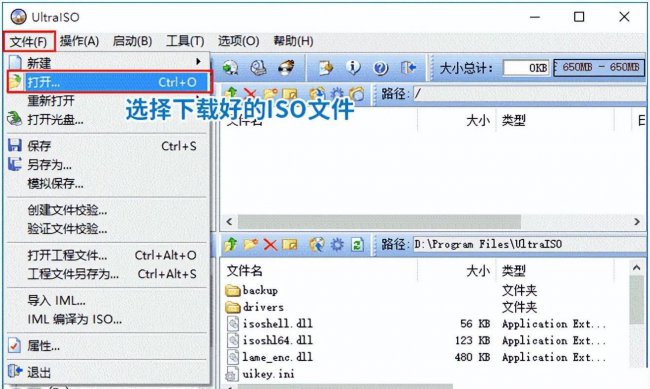Click the gear icon in local directory toolbar
Screen dimensions: 650x389
[337, 245]
